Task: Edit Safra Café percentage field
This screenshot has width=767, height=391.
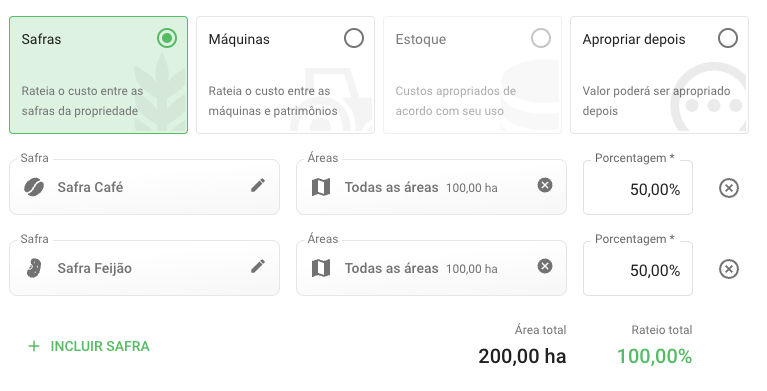Action: pyautogui.click(x=638, y=188)
